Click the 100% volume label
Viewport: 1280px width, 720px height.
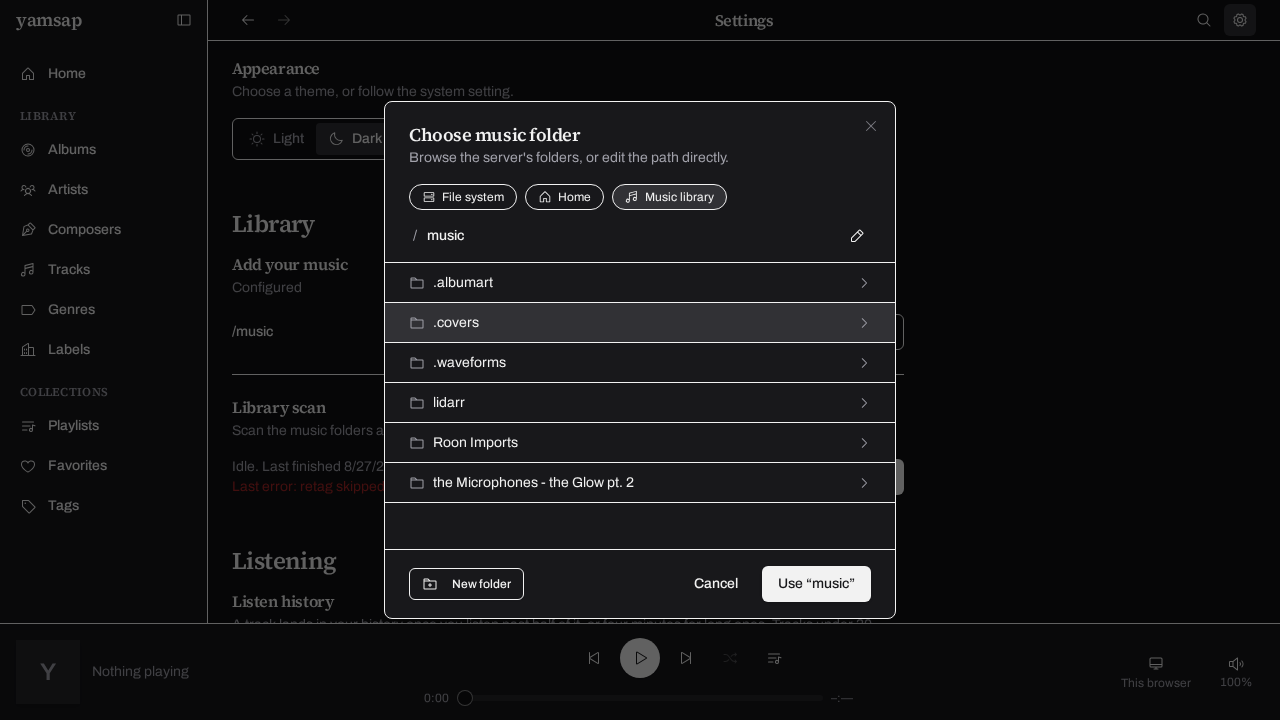[x=1236, y=683]
